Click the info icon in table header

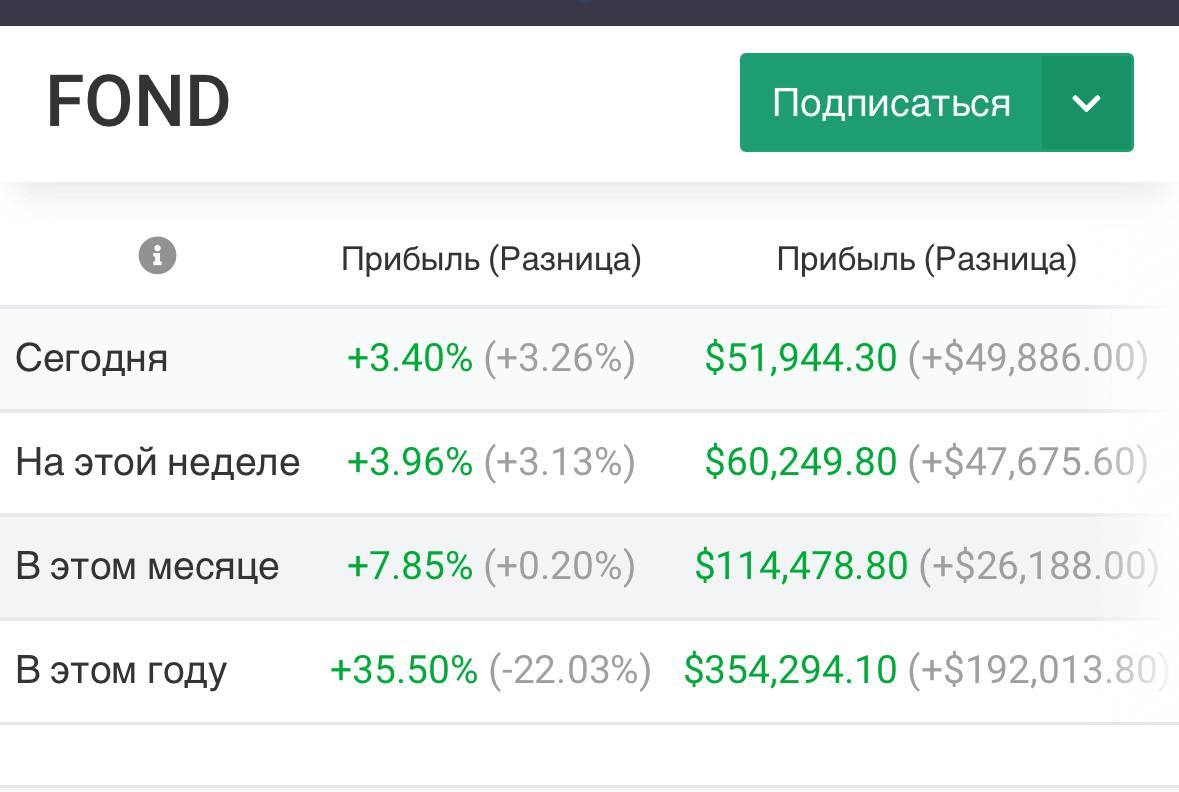click(157, 256)
